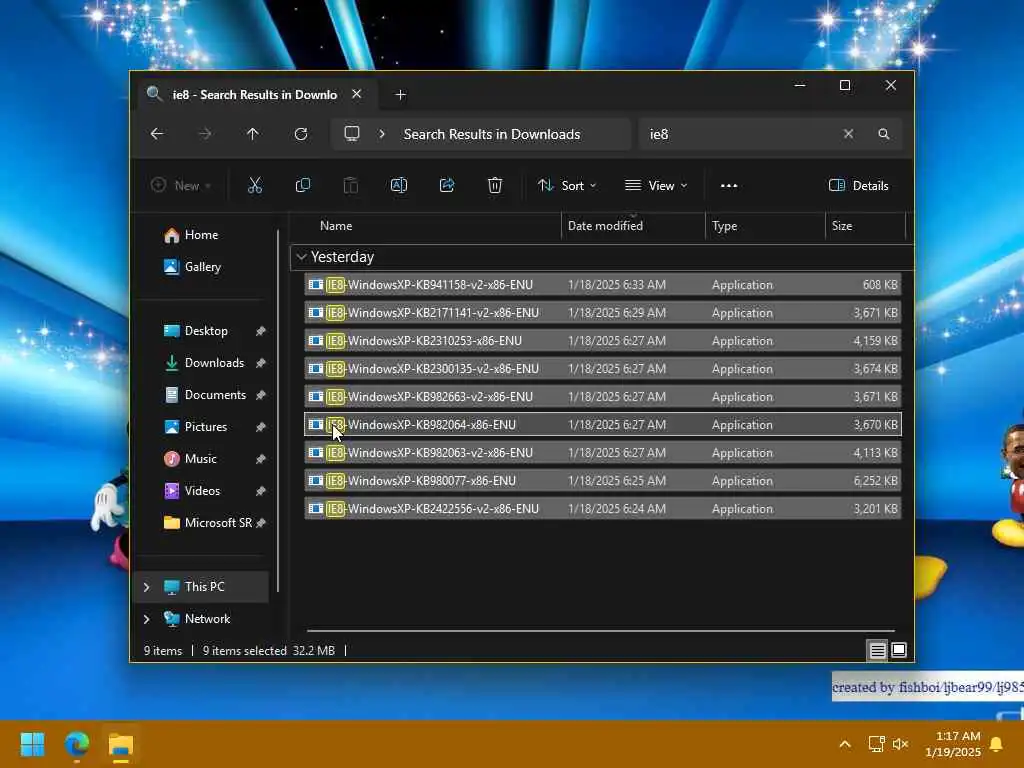Open notifications bell icon

tap(997, 744)
